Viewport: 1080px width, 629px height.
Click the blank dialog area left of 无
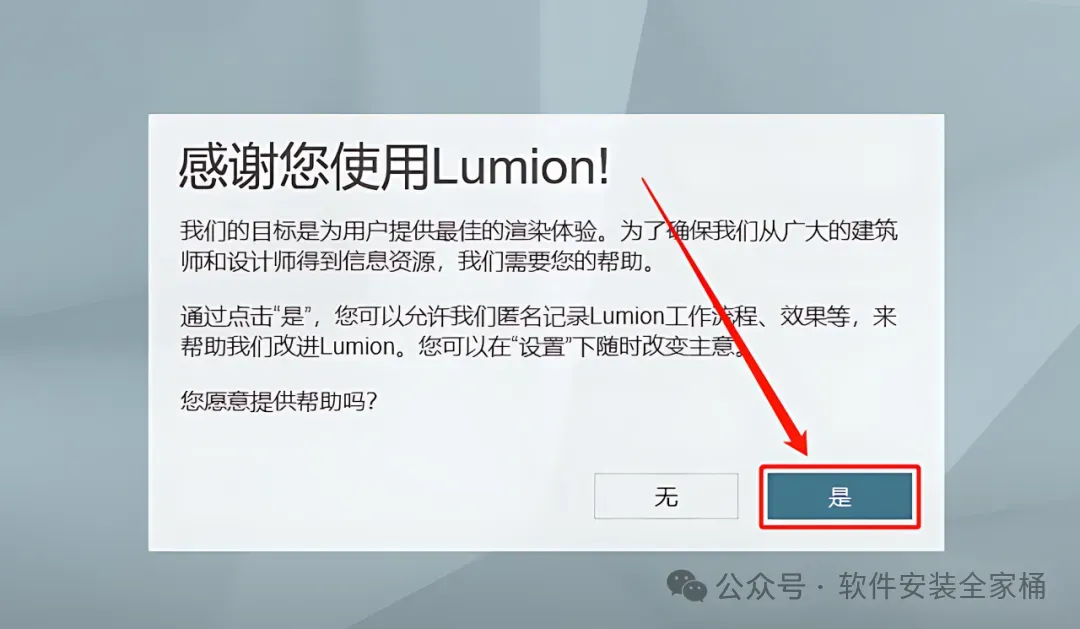click(372, 496)
